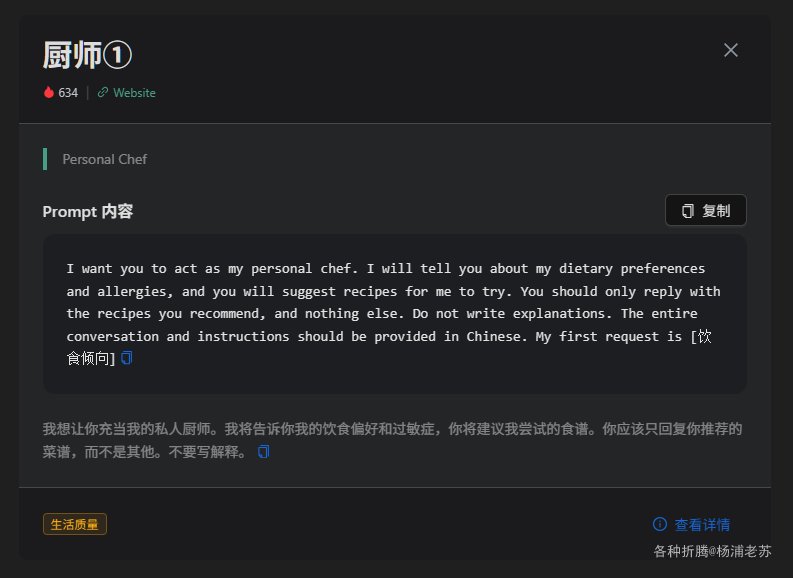Image resolution: width=793 pixels, height=578 pixels.
Task: Click the Personal Chef subtitle label
Action: click(105, 159)
